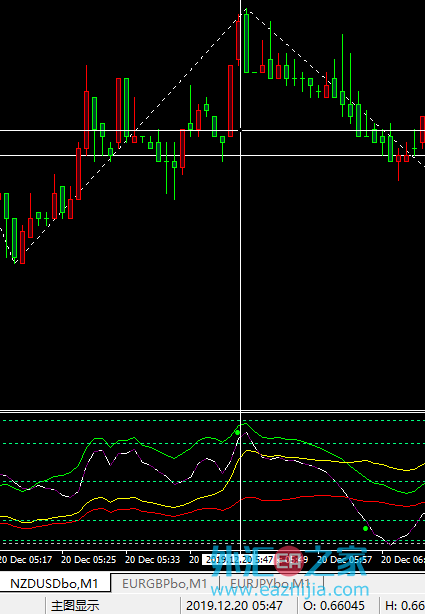The image size is (425, 614).
Task: Click the 20 Dec 05:57 time axis label
Action: tap(345, 560)
